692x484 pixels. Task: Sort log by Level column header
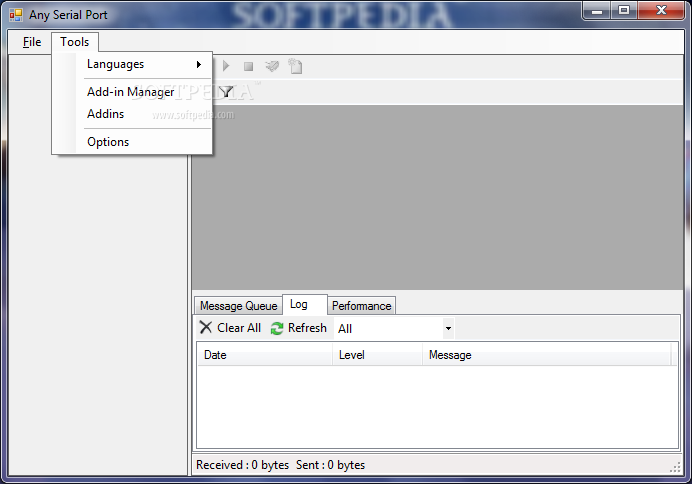(378, 355)
